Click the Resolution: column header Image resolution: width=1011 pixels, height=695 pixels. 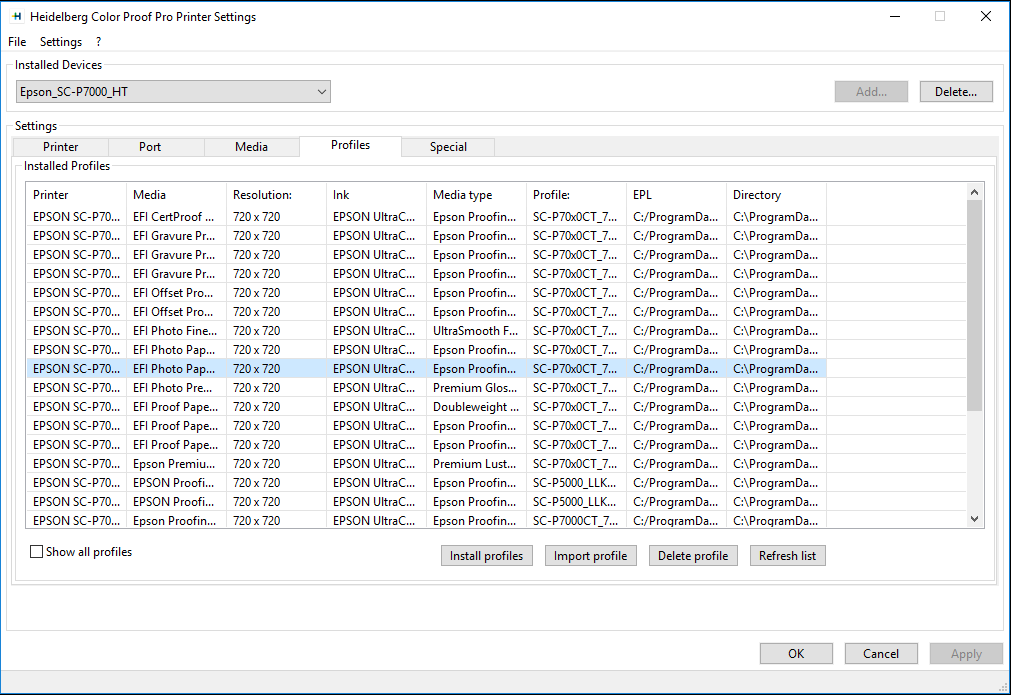(276, 195)
